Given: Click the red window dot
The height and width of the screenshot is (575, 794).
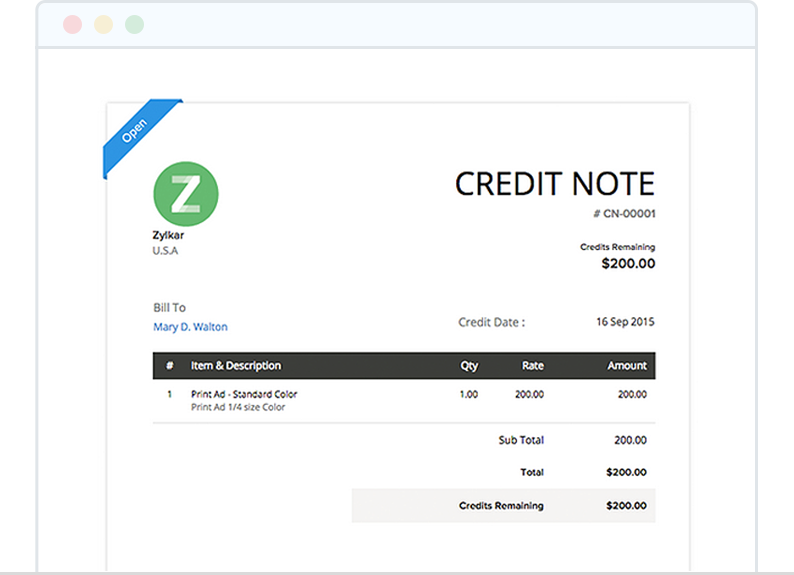Looking at the screenshot, I should (x=72, y=24).
